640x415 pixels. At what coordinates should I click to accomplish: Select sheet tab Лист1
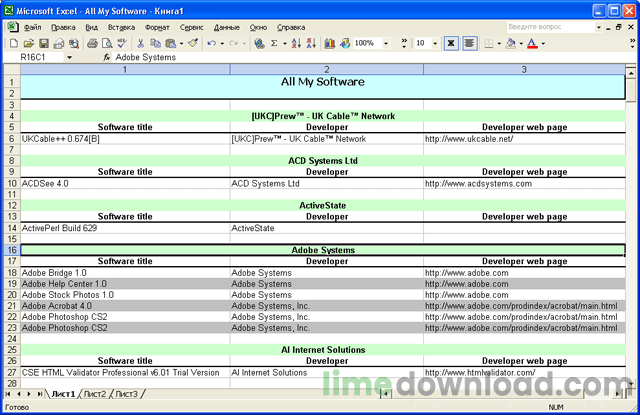pyautogui.click(x=63, y=394)
